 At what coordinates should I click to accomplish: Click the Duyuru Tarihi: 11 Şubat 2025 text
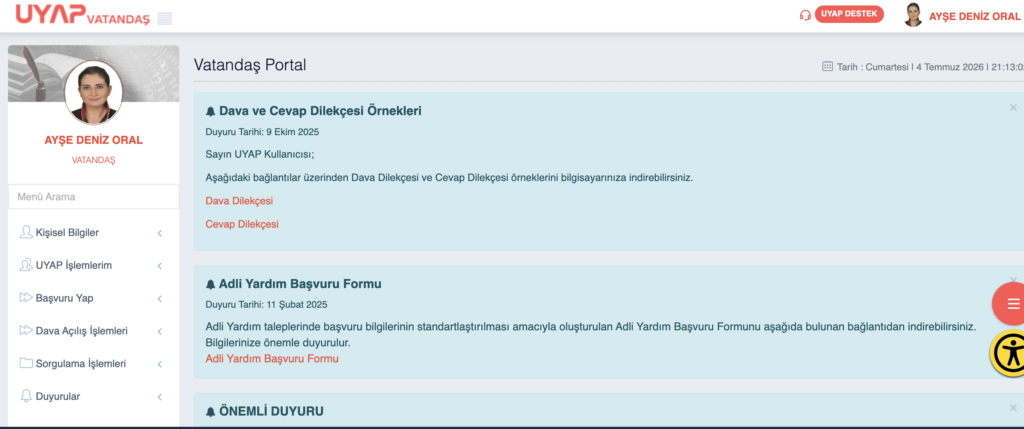click(266, 304)
